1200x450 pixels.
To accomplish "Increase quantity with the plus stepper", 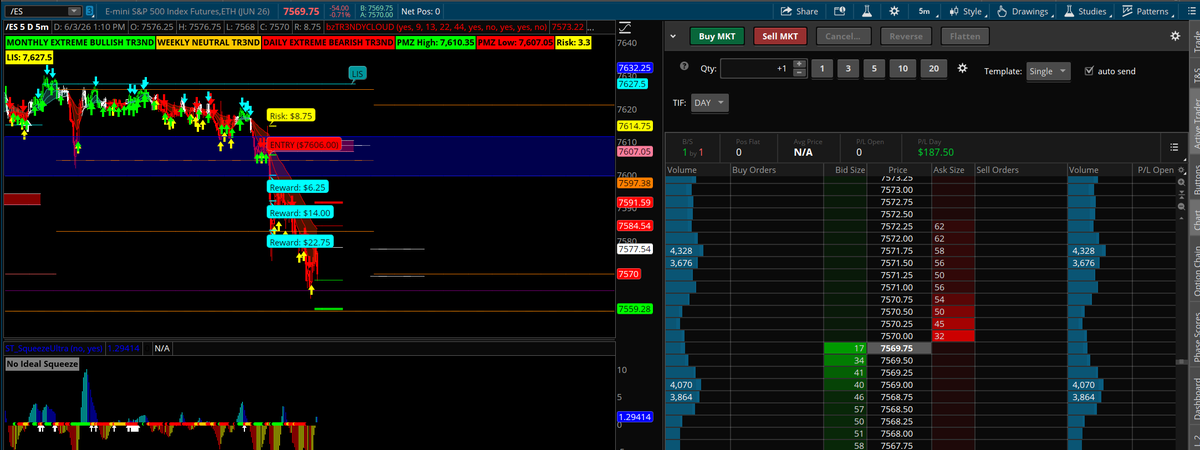I will 798,64.
